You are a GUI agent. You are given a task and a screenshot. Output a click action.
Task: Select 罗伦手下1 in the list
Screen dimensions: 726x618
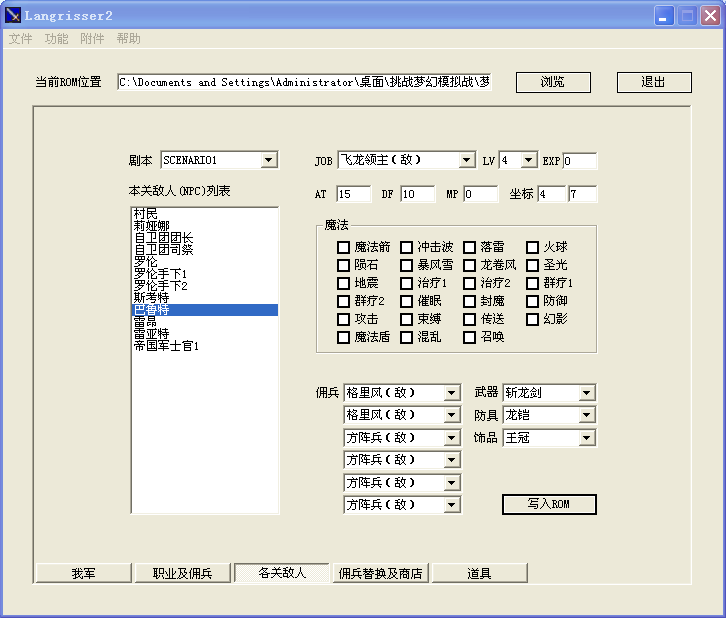205,274
